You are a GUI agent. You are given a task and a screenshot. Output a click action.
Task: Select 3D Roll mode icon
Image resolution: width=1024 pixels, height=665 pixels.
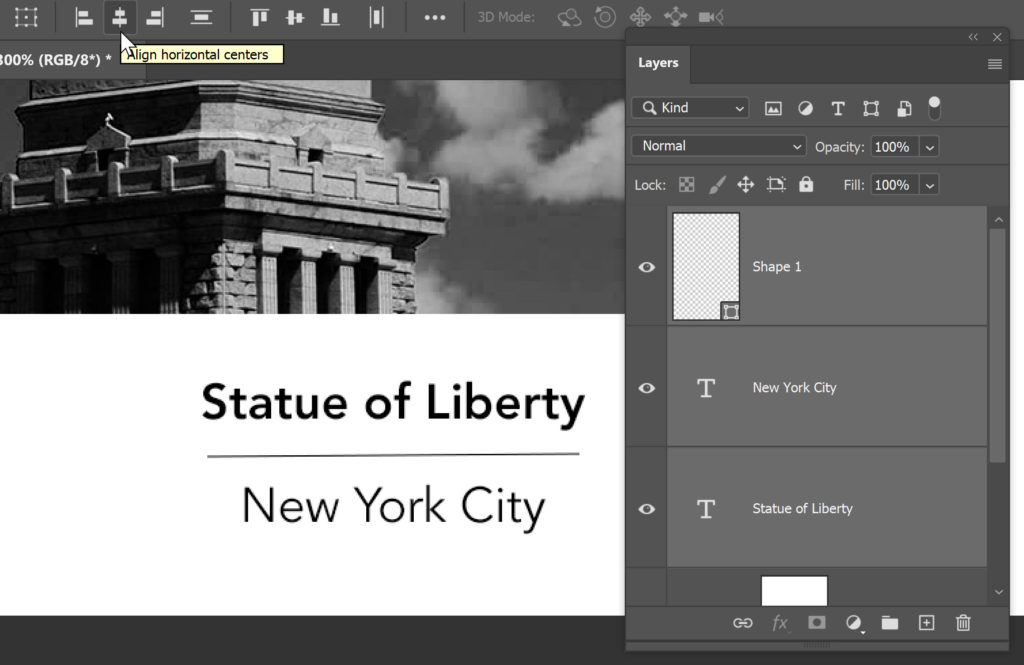[605, 17]
